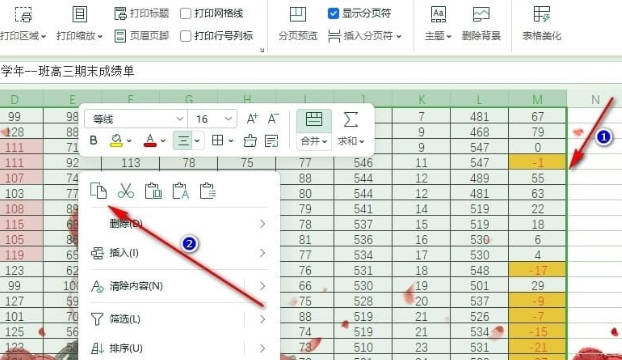Click the Cut scissors icon
The height and width of the screenshot is (360, 622).
[x=126, y=191]
